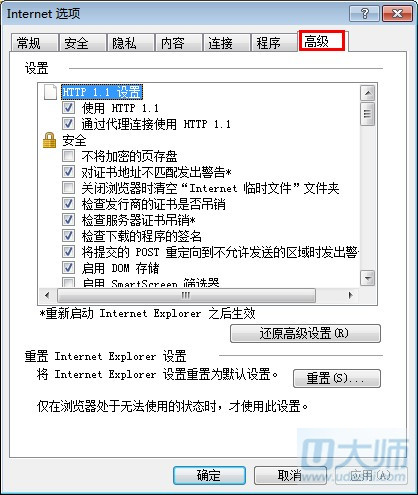Screen dimensions: 418x495
Task: Select the HTTP 1.1 设置 tree heading
Action: [x=102, y=92]
